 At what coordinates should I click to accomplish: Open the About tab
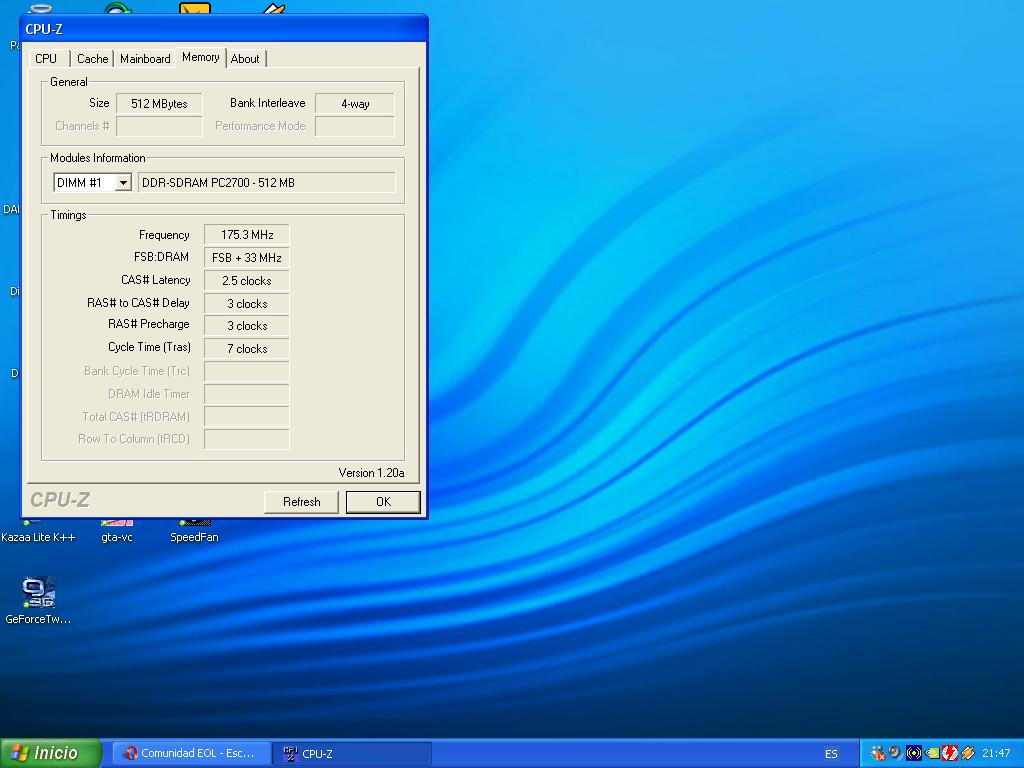(x=245, y=59)
